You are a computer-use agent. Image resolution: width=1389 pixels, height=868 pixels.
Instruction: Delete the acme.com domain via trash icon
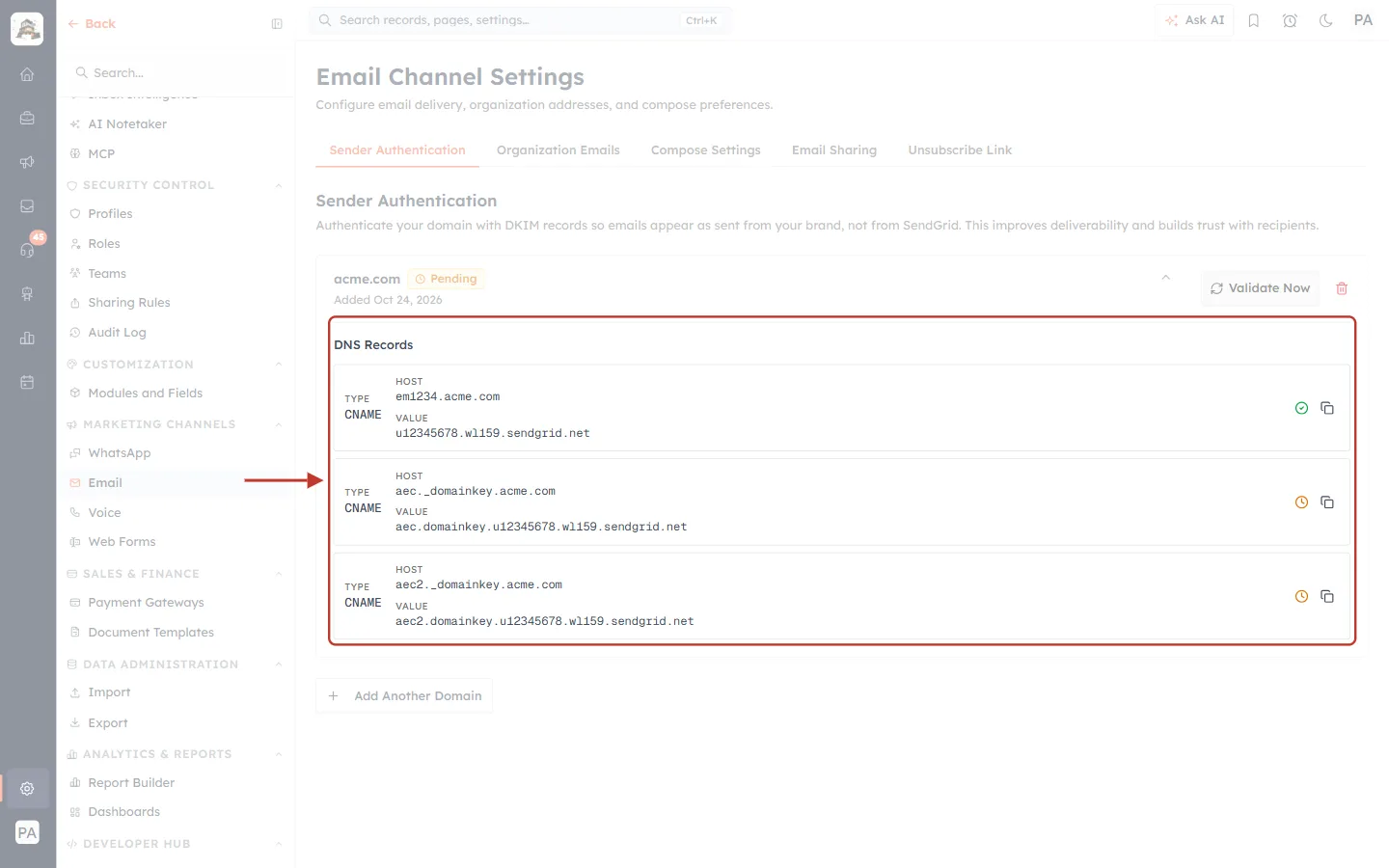pos(1342,288)
